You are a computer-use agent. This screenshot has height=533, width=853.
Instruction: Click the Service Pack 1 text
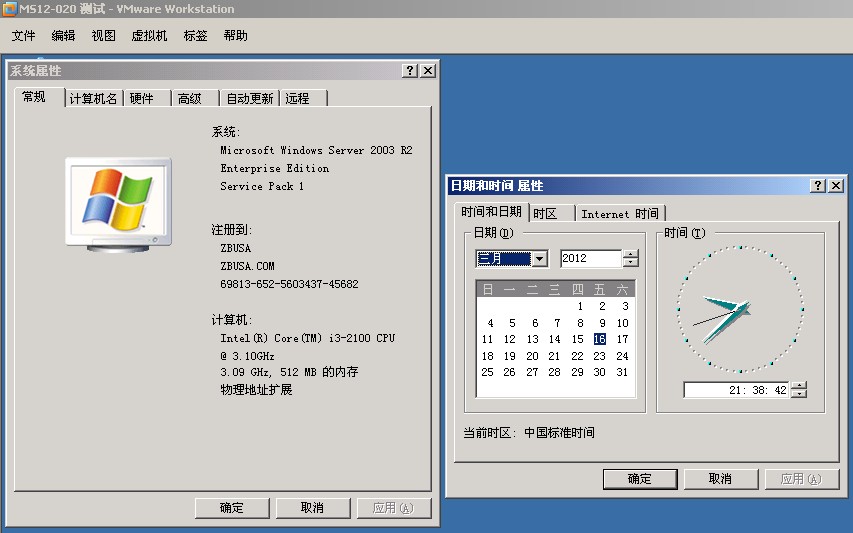click(x=262, y=186)
